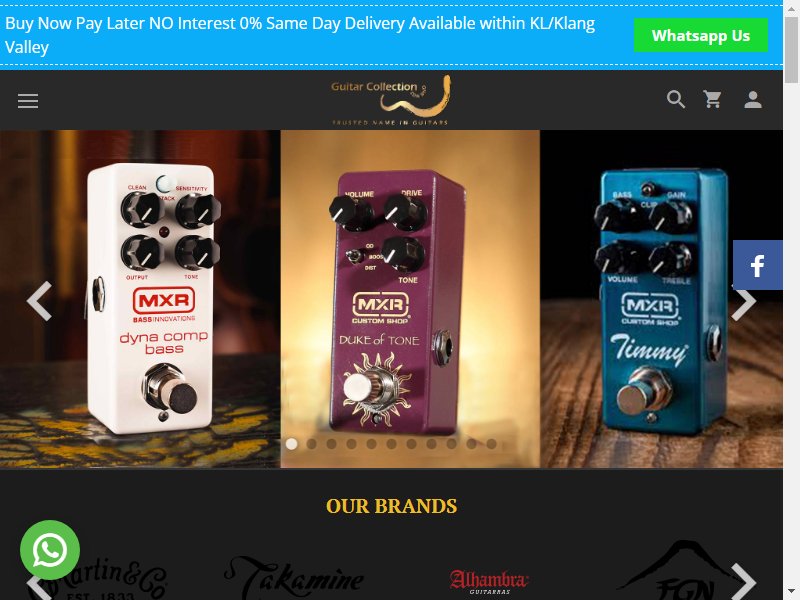Go to next brands with right chevron
Screen dimensions: 800x600
pos(743,582)
